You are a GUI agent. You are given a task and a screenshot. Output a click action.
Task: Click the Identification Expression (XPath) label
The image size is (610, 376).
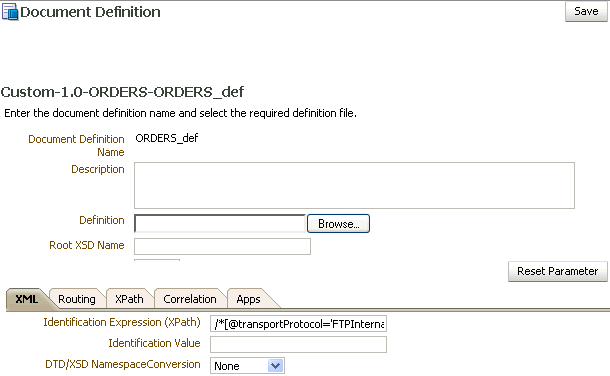pyautogui.click(x=122, y=322)
